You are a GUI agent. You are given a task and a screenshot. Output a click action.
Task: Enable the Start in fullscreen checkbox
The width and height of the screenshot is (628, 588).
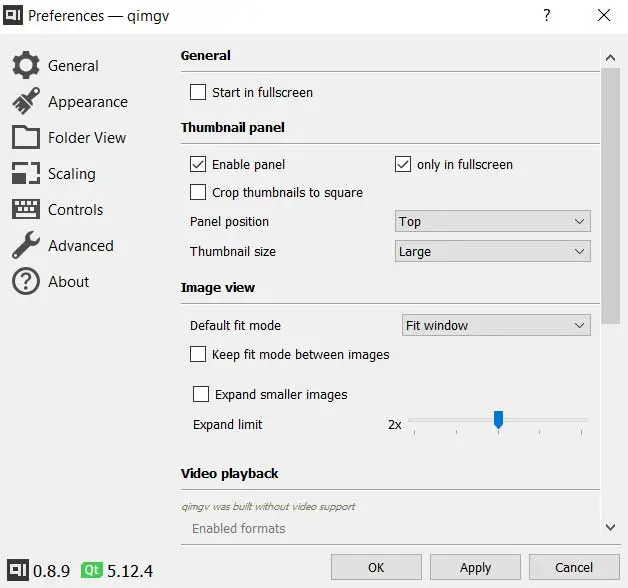click(x=198, y=93)
